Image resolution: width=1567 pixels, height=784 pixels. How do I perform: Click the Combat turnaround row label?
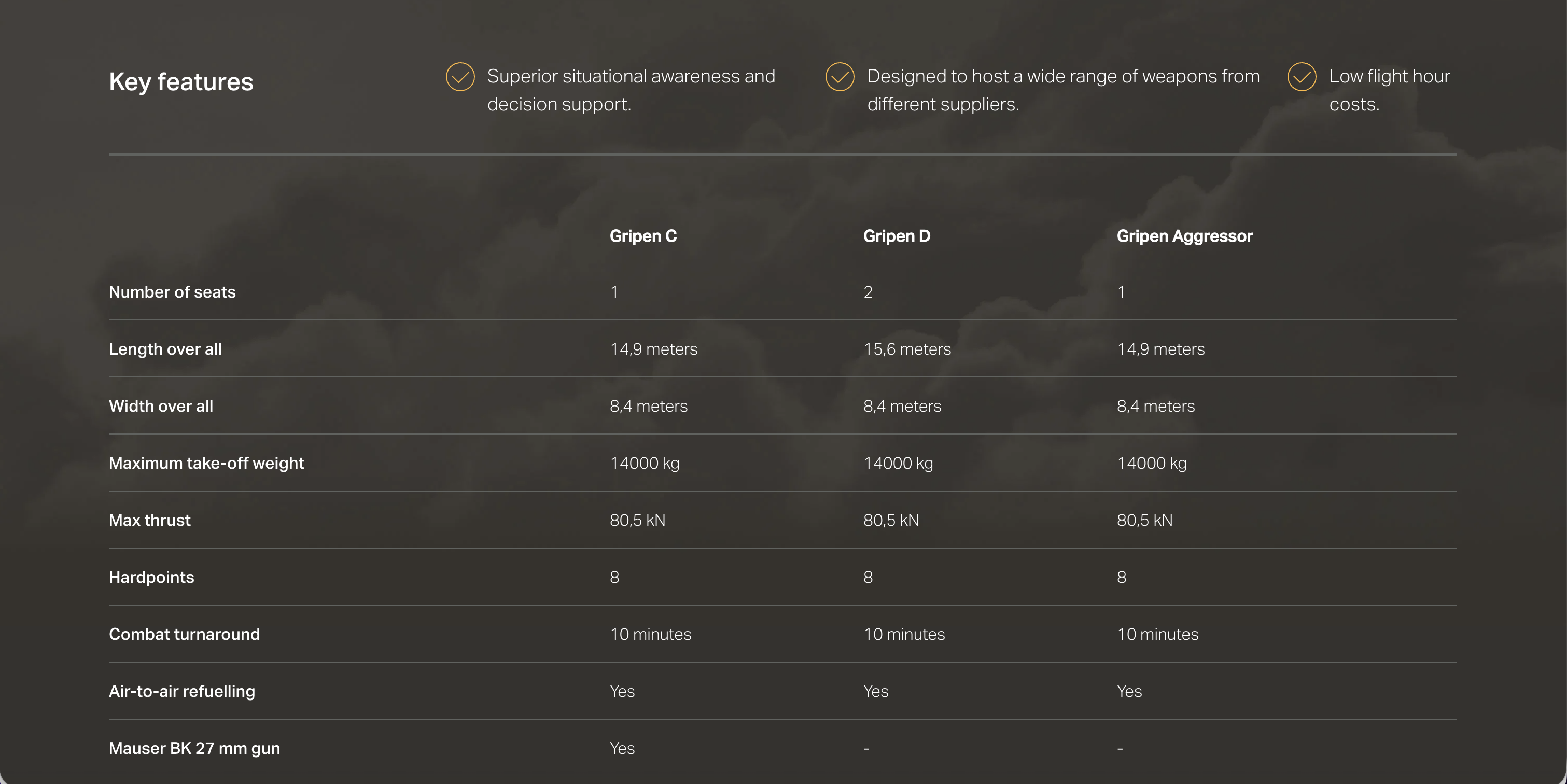pos(184,634)
